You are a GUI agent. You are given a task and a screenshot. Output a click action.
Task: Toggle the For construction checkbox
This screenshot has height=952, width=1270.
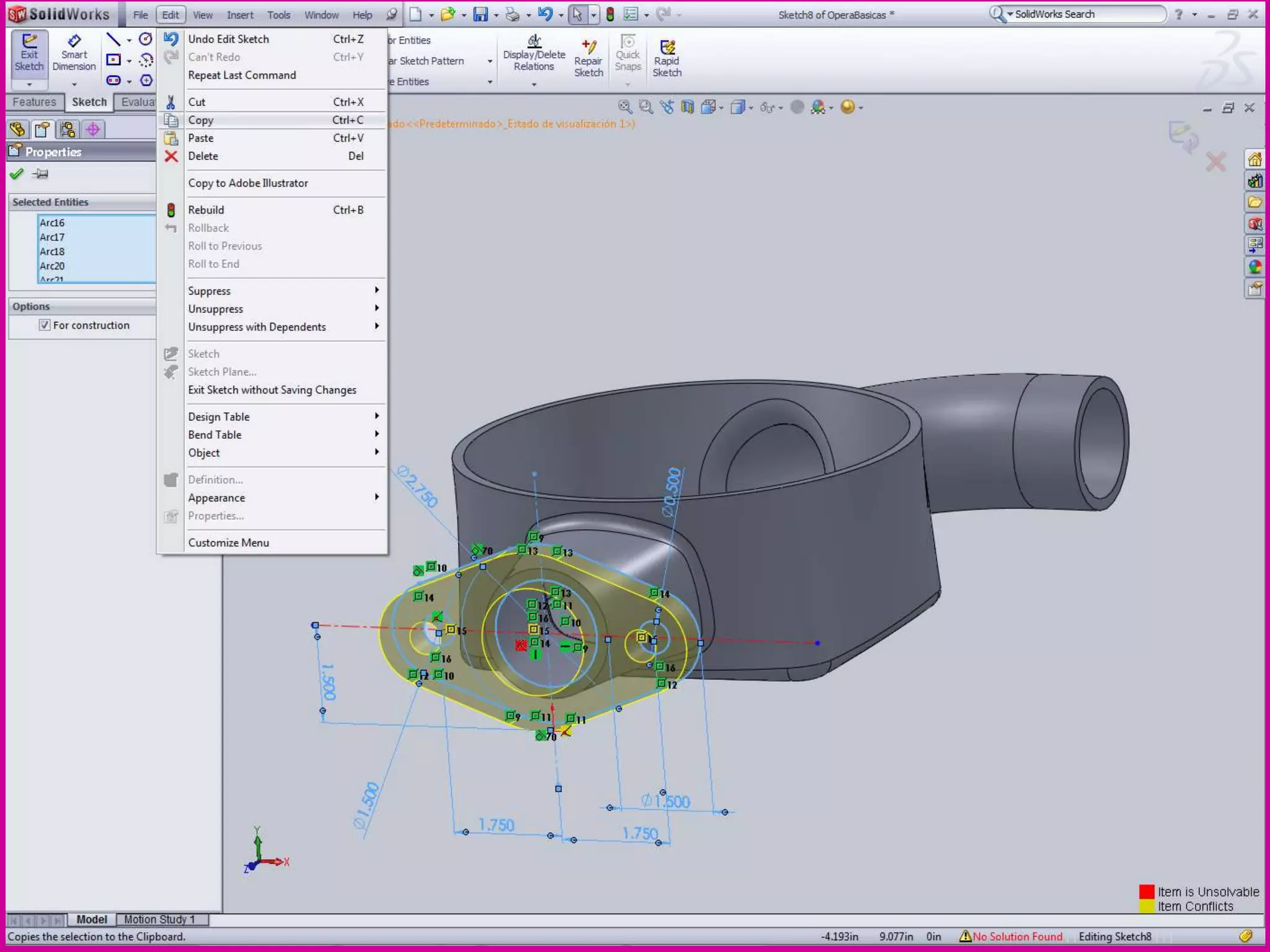click(x=45, y=325)
